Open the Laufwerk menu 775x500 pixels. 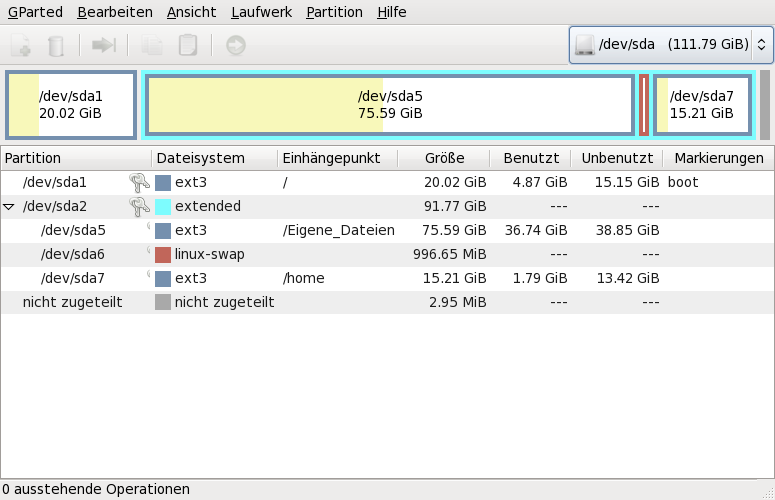click(x=261, y=12)
